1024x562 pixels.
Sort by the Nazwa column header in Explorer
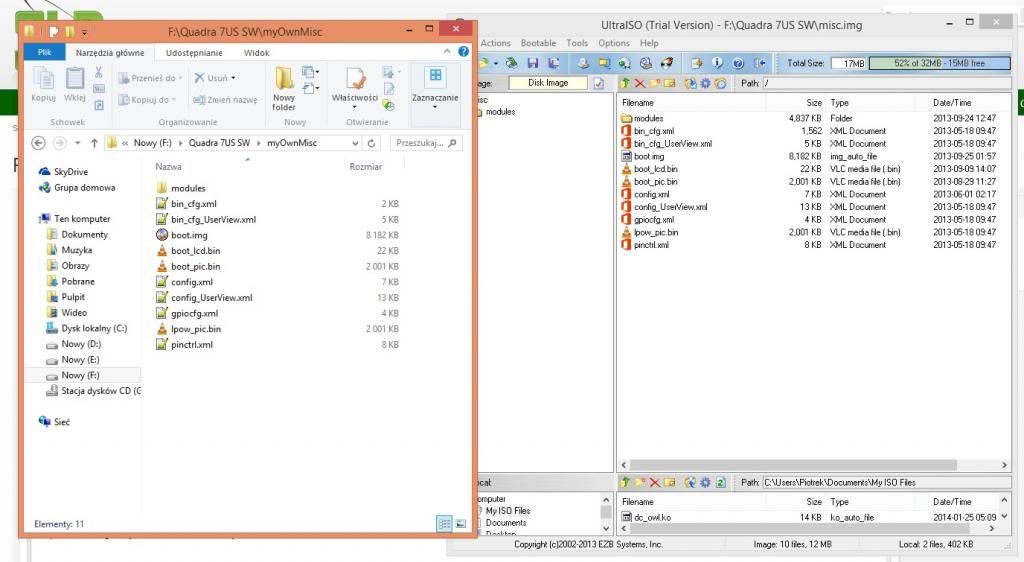[168, 166]
